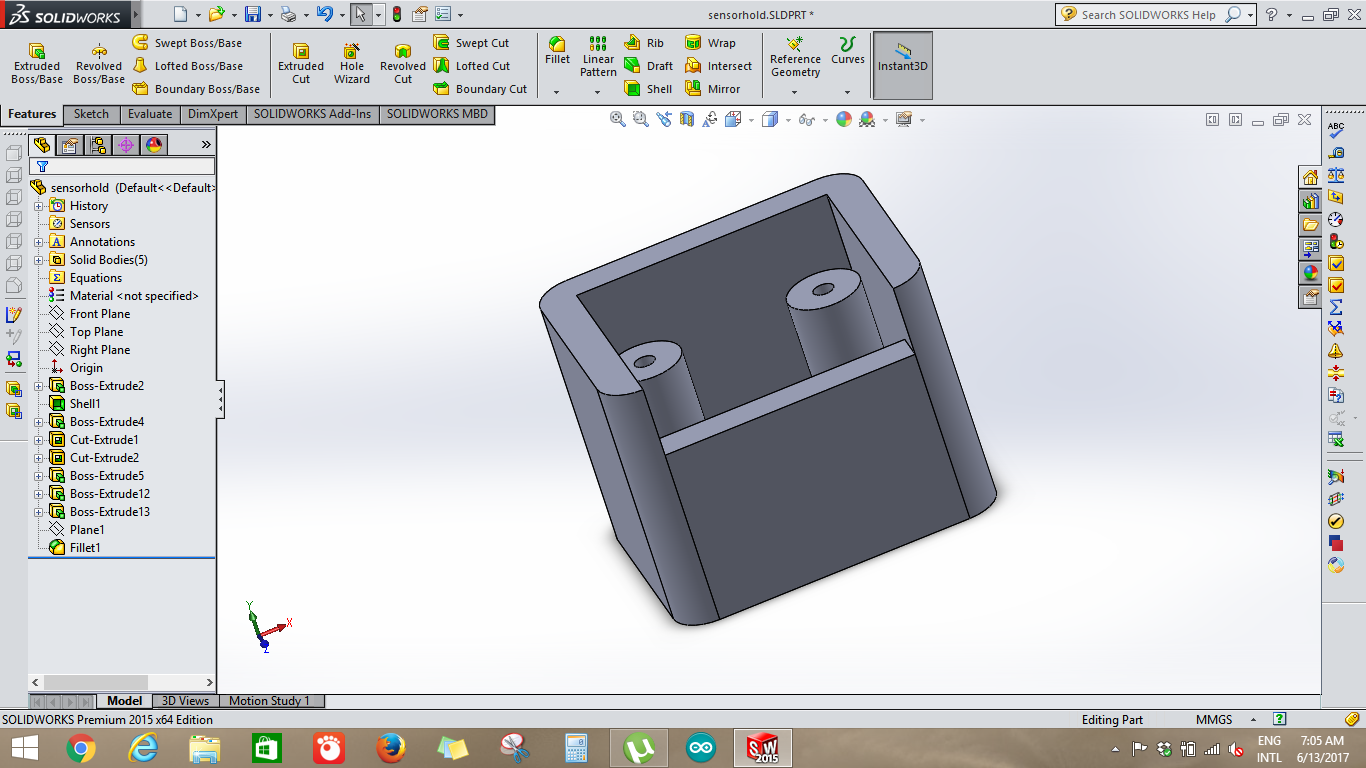The height and width of the screenshot is (768, 1366).
Task: Switch to the DimXpert tab
Action: [x=213, y=114]
